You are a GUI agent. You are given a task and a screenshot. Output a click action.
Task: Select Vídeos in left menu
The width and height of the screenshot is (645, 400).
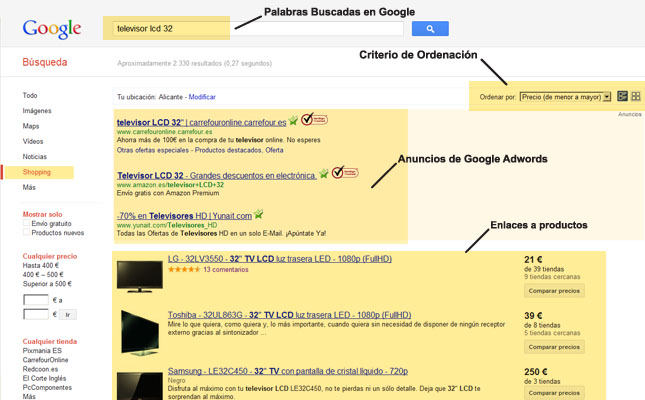point(33,141)
